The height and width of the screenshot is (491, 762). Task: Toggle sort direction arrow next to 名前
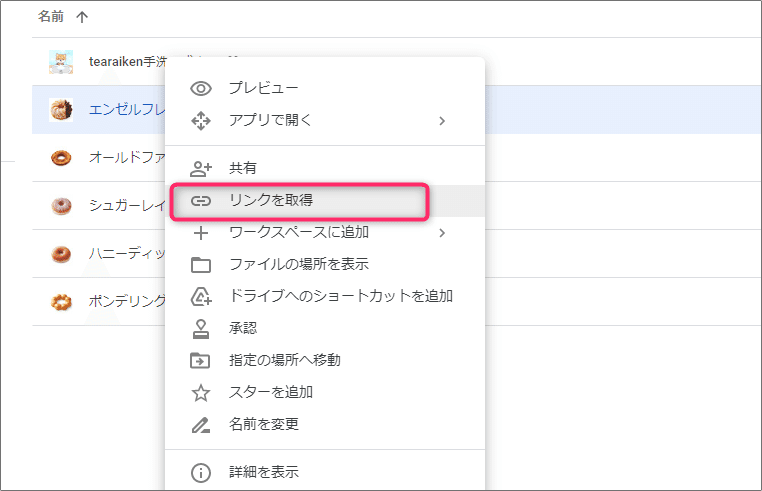click(x=82, y=17)
